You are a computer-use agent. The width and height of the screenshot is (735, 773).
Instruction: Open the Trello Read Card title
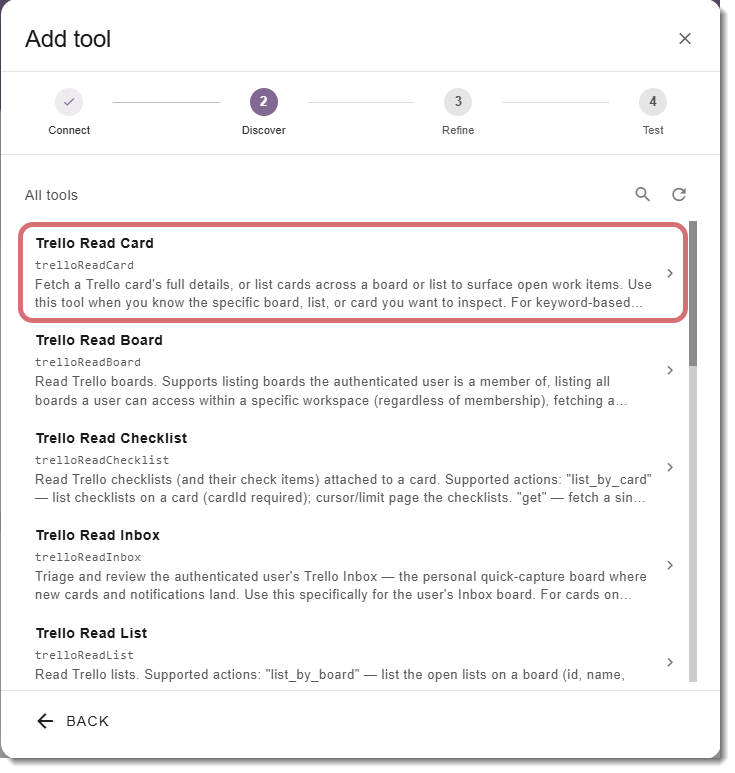(x=95, y=243)
